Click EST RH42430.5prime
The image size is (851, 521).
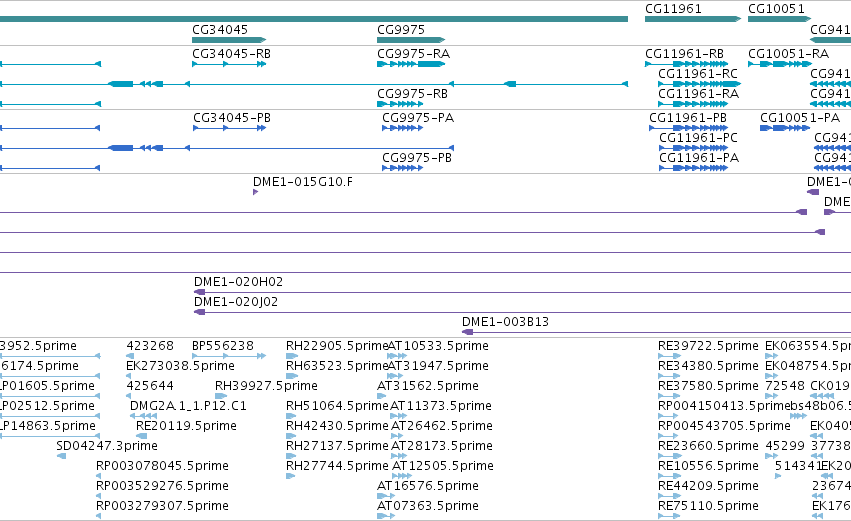tap(337, 426)
